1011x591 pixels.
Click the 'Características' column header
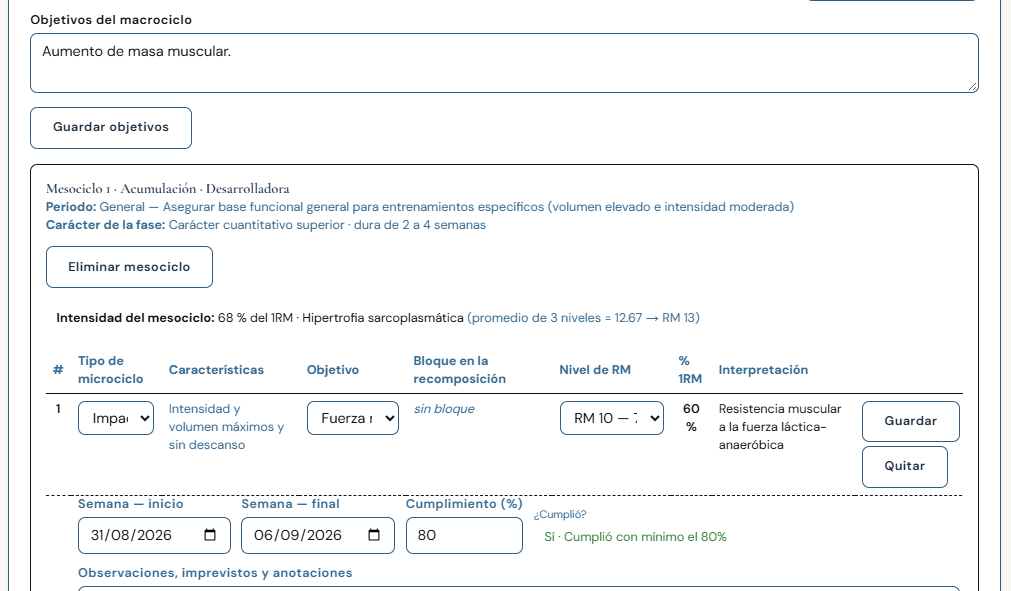[x=216, y=370]
